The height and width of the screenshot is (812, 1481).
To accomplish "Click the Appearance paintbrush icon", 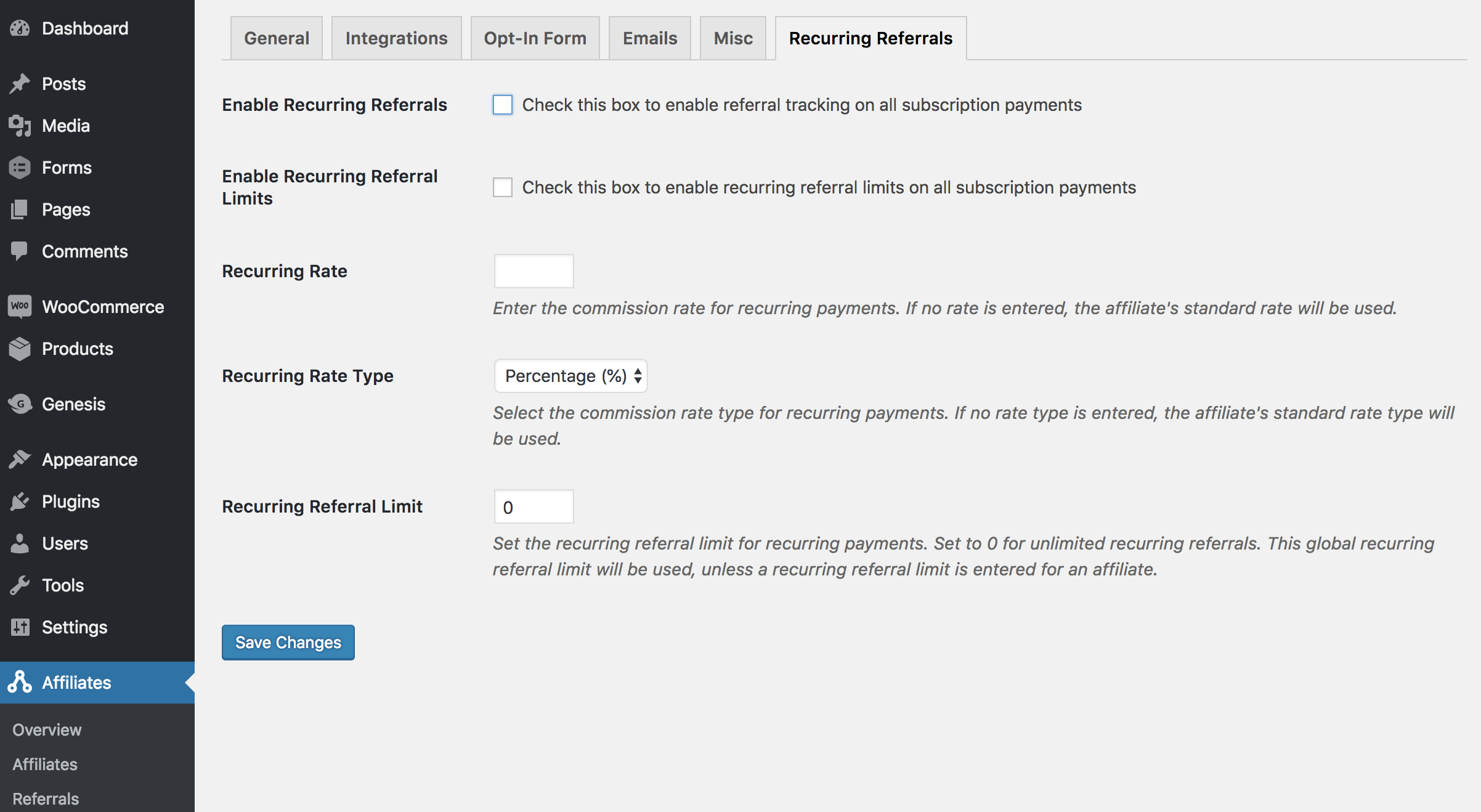I will click(20, 460).
